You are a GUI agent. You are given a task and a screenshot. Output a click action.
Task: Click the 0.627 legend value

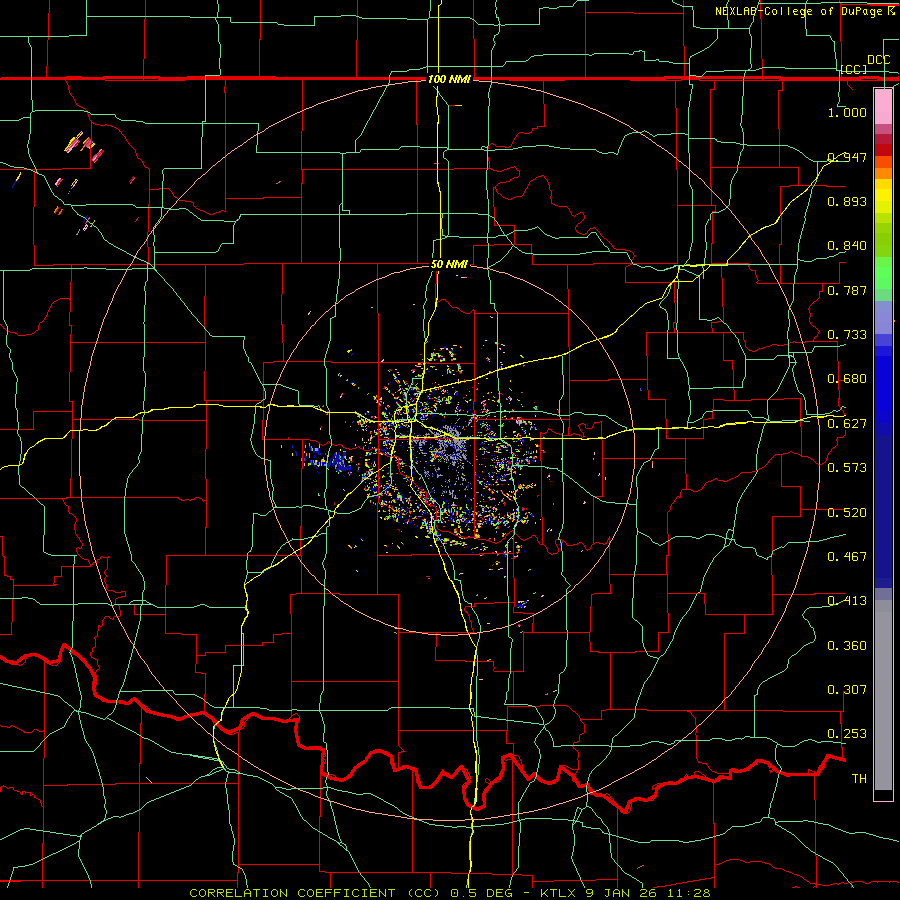[847, 424]
